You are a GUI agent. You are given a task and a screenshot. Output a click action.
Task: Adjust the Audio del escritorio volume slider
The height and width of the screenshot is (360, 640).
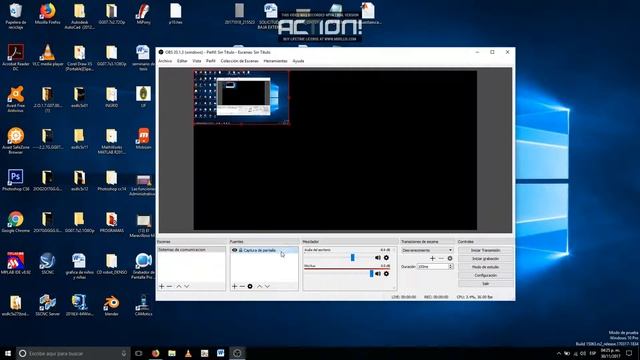point(353,258)
